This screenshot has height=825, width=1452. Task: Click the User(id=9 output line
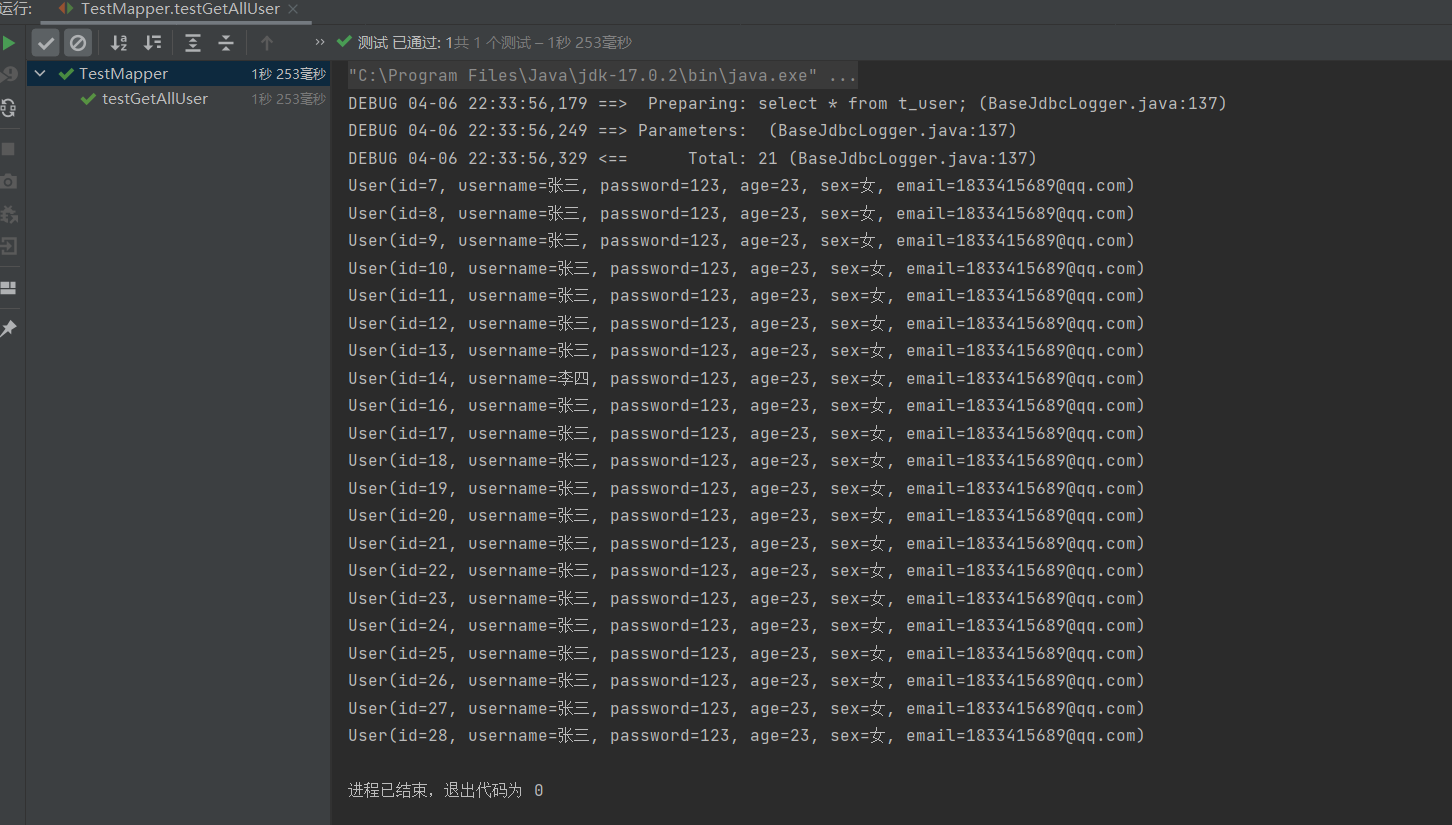(742, 241)
